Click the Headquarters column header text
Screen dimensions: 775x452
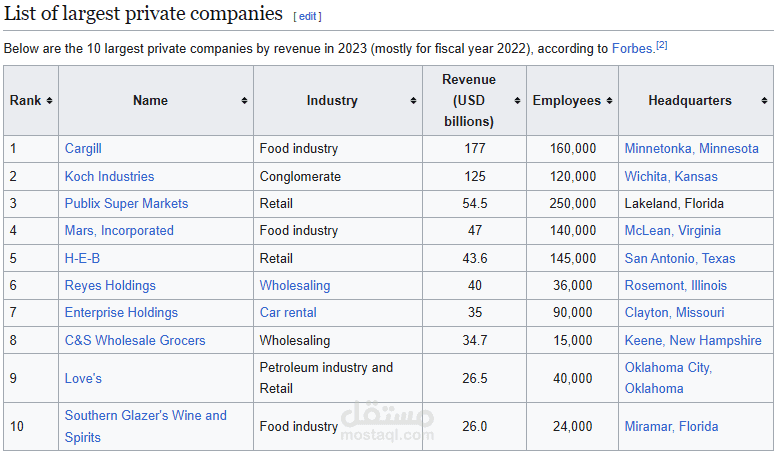click(x=689, y=100)
